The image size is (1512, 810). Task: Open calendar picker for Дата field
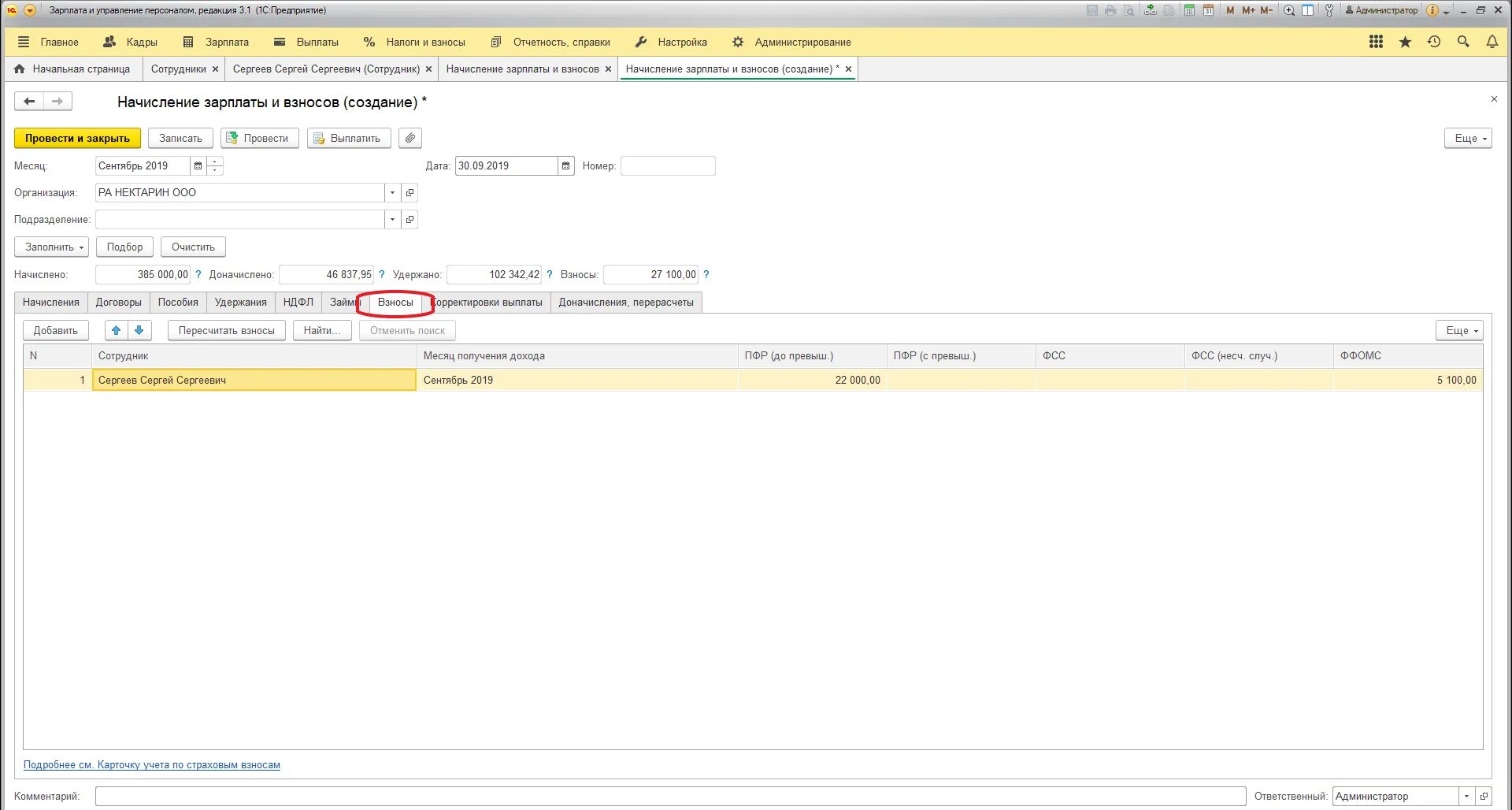[566, 165]
